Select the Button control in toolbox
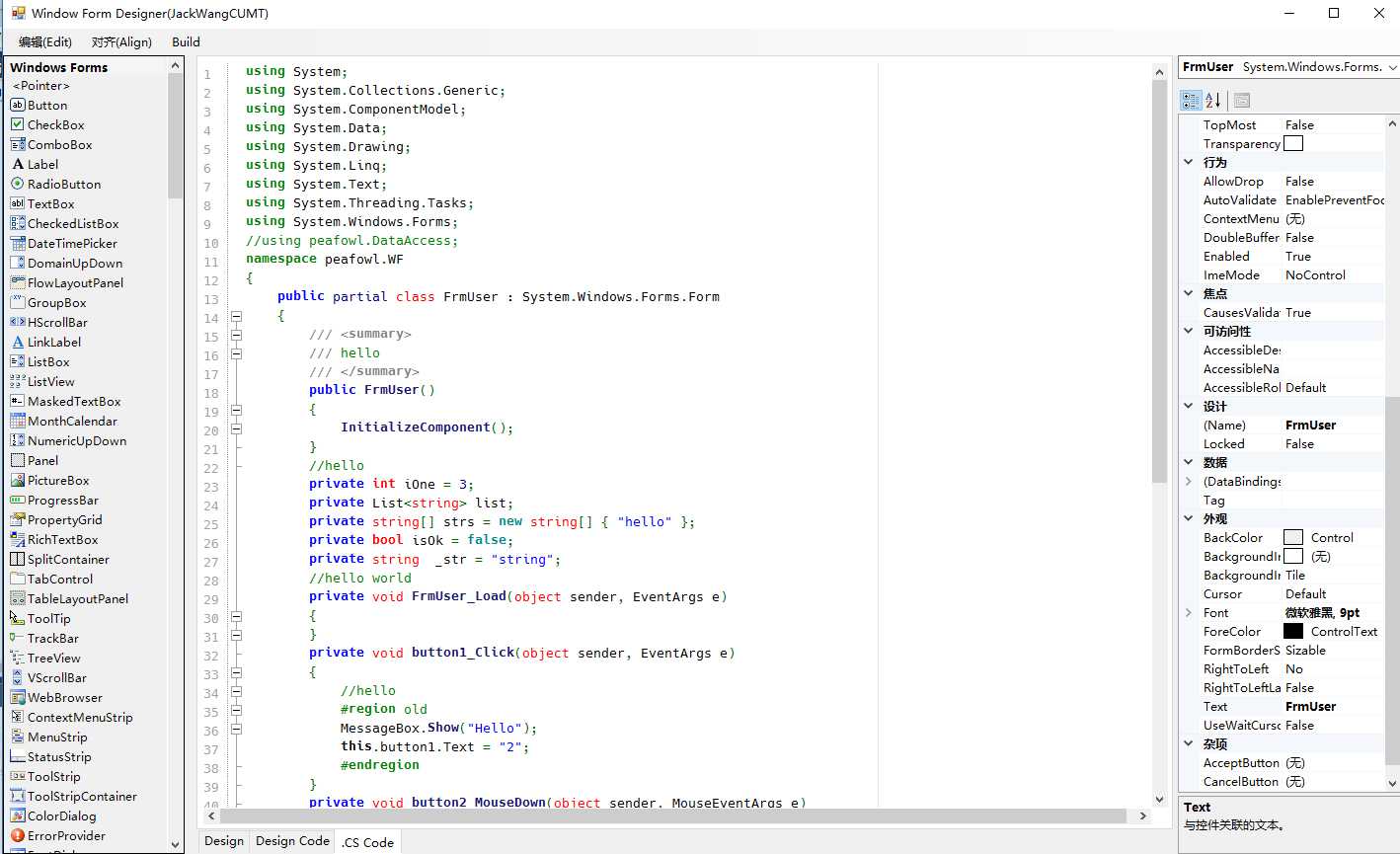The image size is (1400, 854). click(x=47, y=106)
